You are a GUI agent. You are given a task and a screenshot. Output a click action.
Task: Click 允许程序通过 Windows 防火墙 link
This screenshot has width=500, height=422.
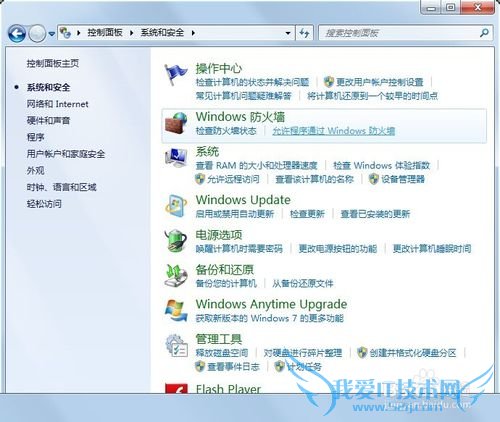coord(334,131)
